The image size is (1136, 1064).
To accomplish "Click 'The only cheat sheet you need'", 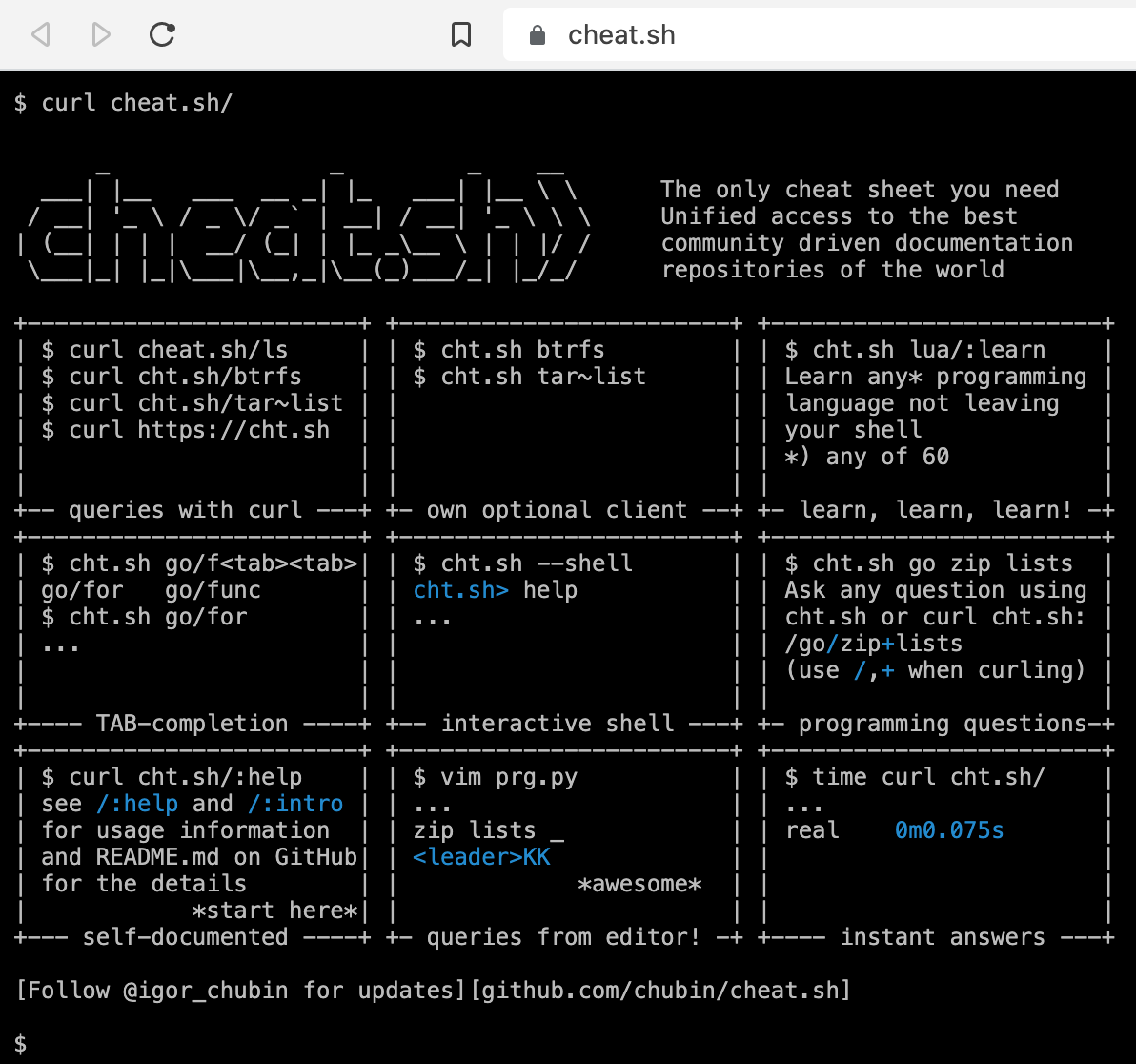I will [x=860, y=190].
